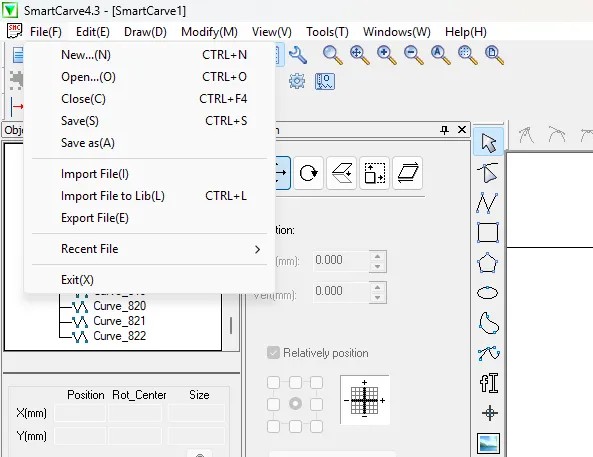Increase the horizontal position value stepper
Viewport: 593px width, 457px height.
click(377, 256)
